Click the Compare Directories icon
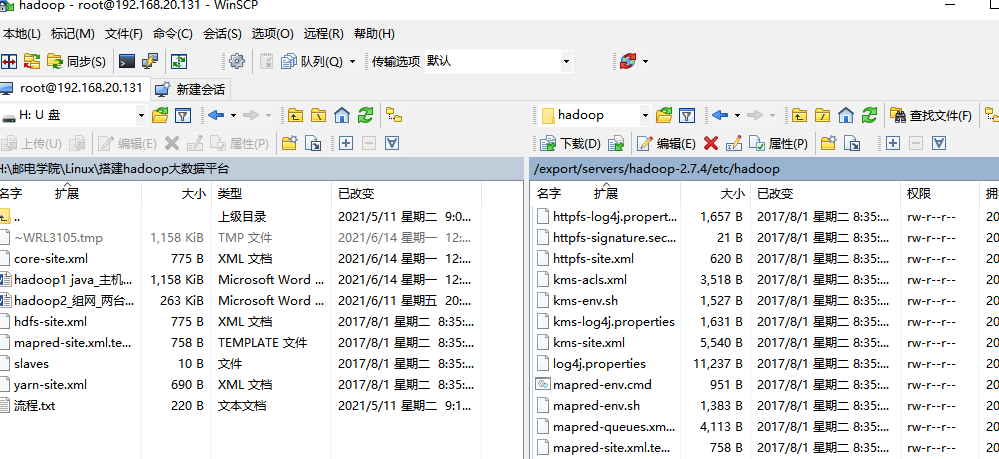This screenshot has height=459, width=999. [x=8, y=61]
